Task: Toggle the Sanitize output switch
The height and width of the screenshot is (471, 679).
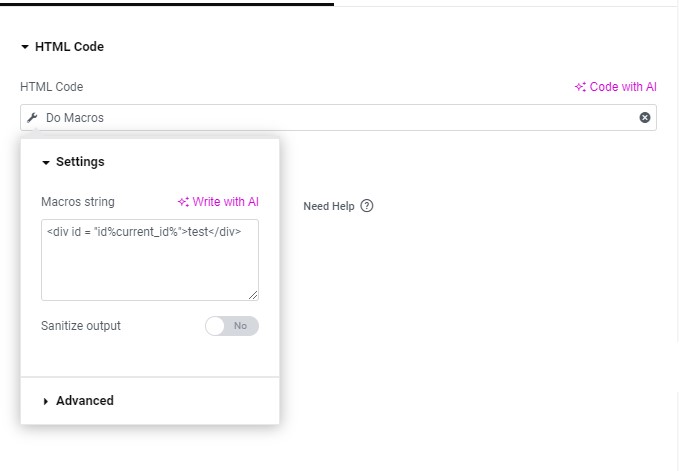Action: (x=232, y=326)
